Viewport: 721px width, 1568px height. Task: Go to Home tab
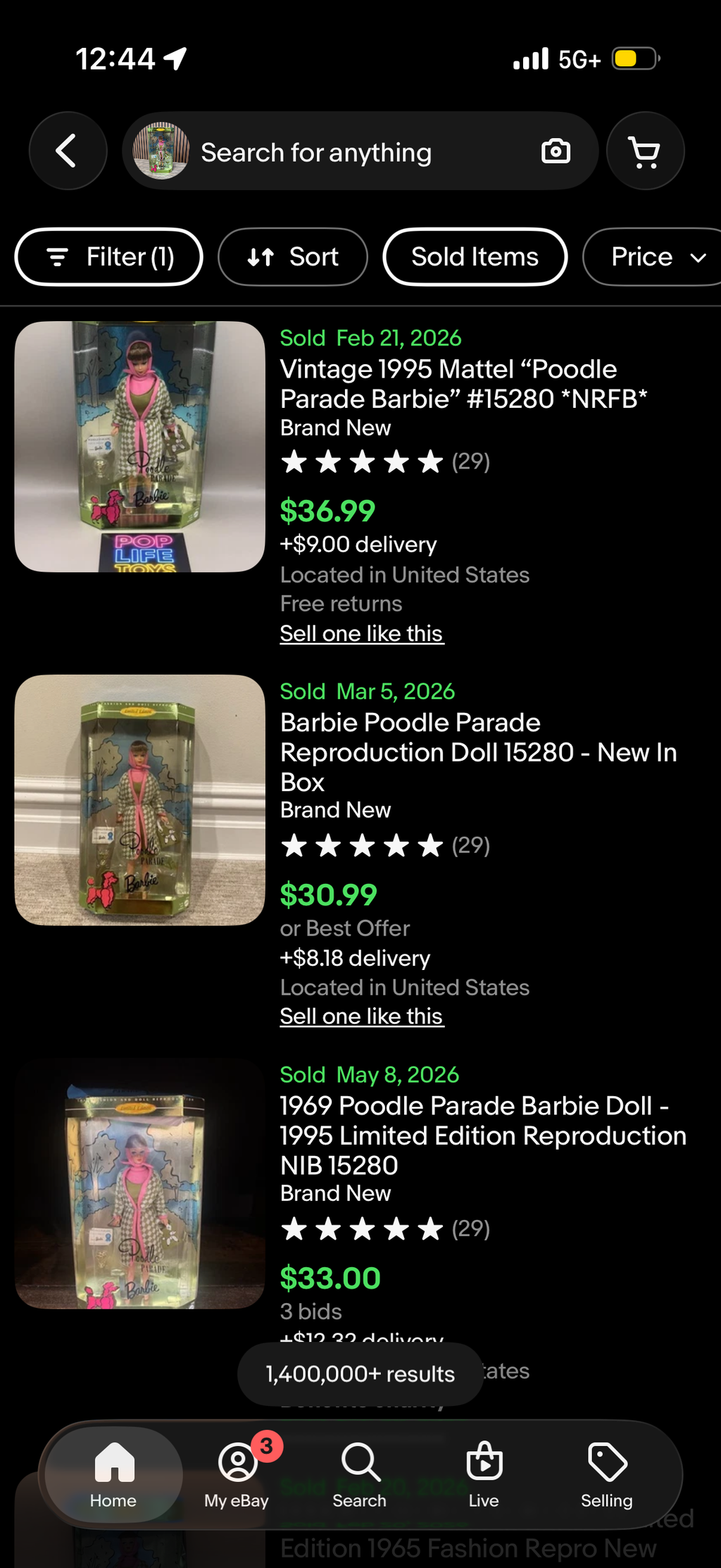pyautogui.click(x=113, y=1474)
